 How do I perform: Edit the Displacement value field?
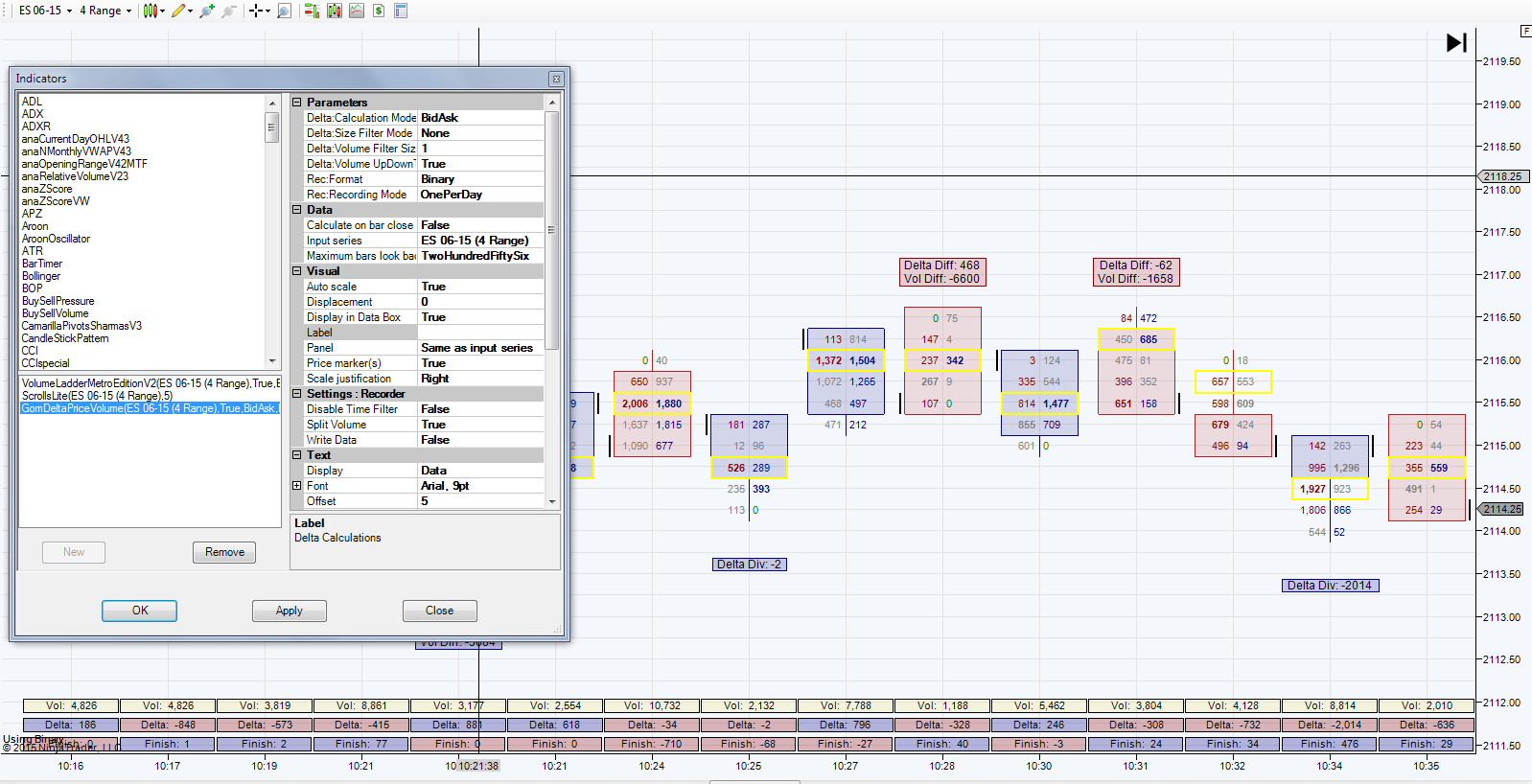point(481,302)
